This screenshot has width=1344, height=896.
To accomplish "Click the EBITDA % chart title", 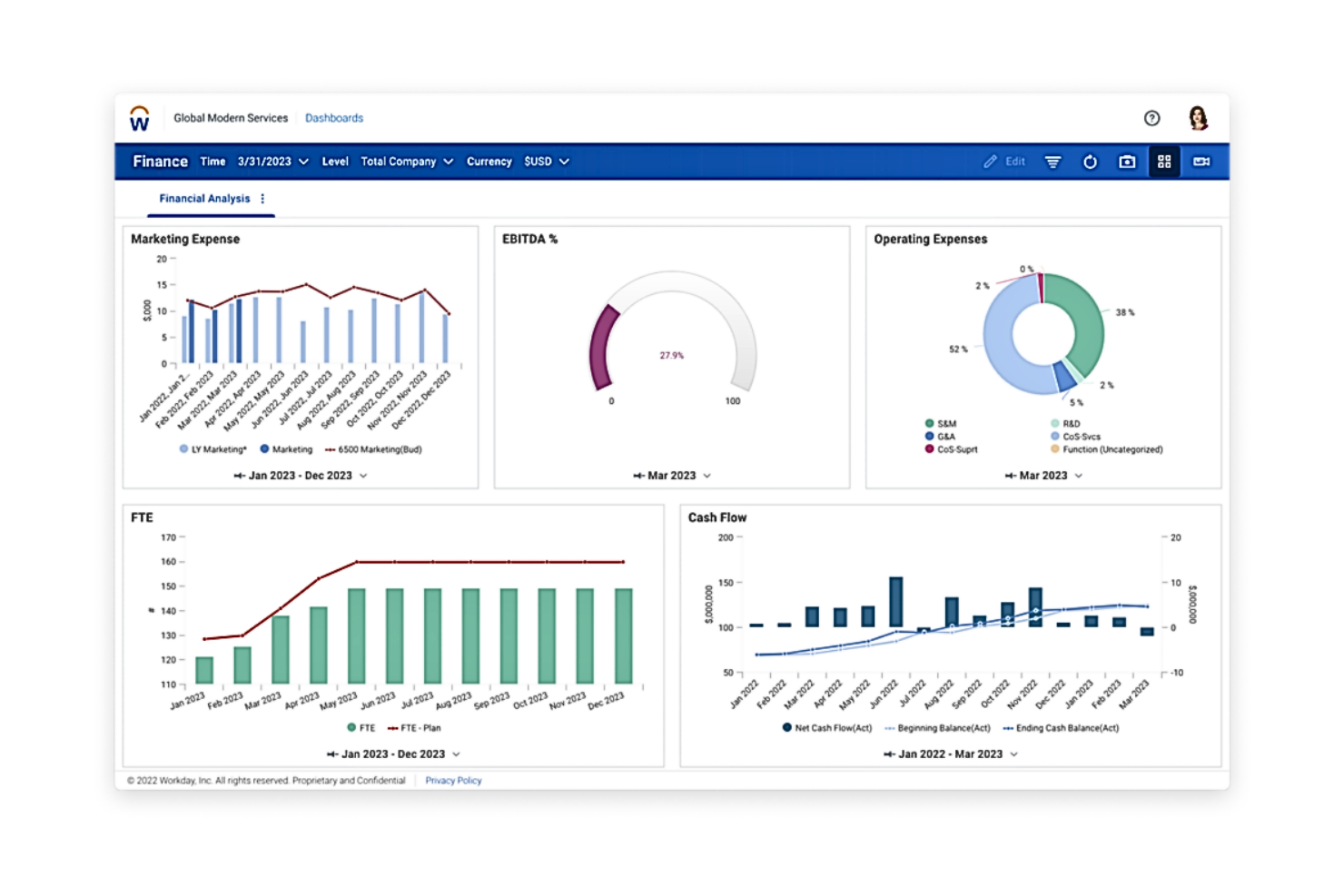I will tap(530, 239).
